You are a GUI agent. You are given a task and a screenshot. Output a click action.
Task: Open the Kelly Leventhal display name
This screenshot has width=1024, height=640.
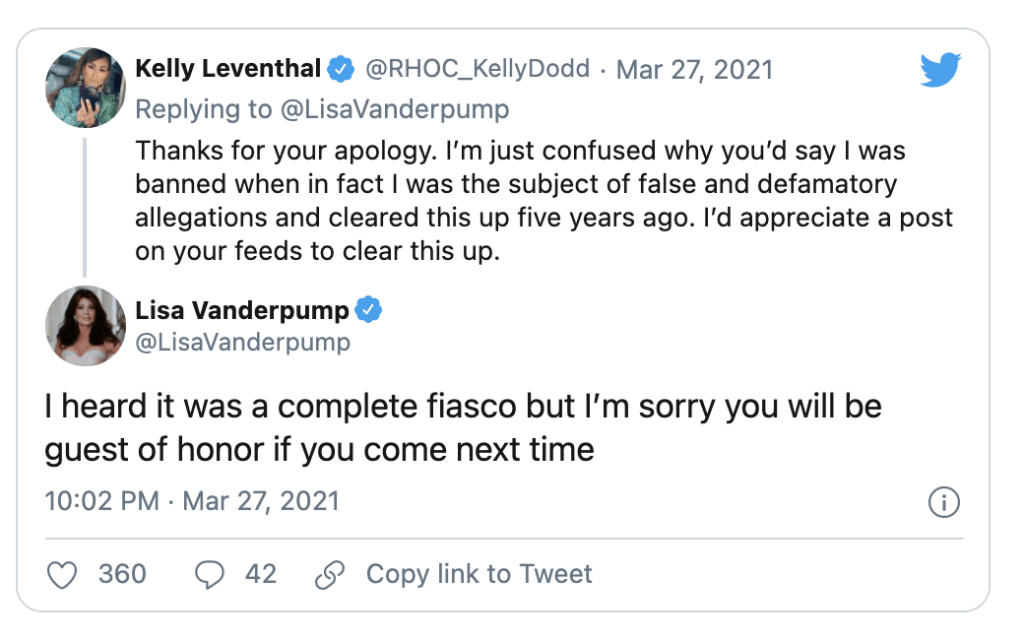[228, 69]
